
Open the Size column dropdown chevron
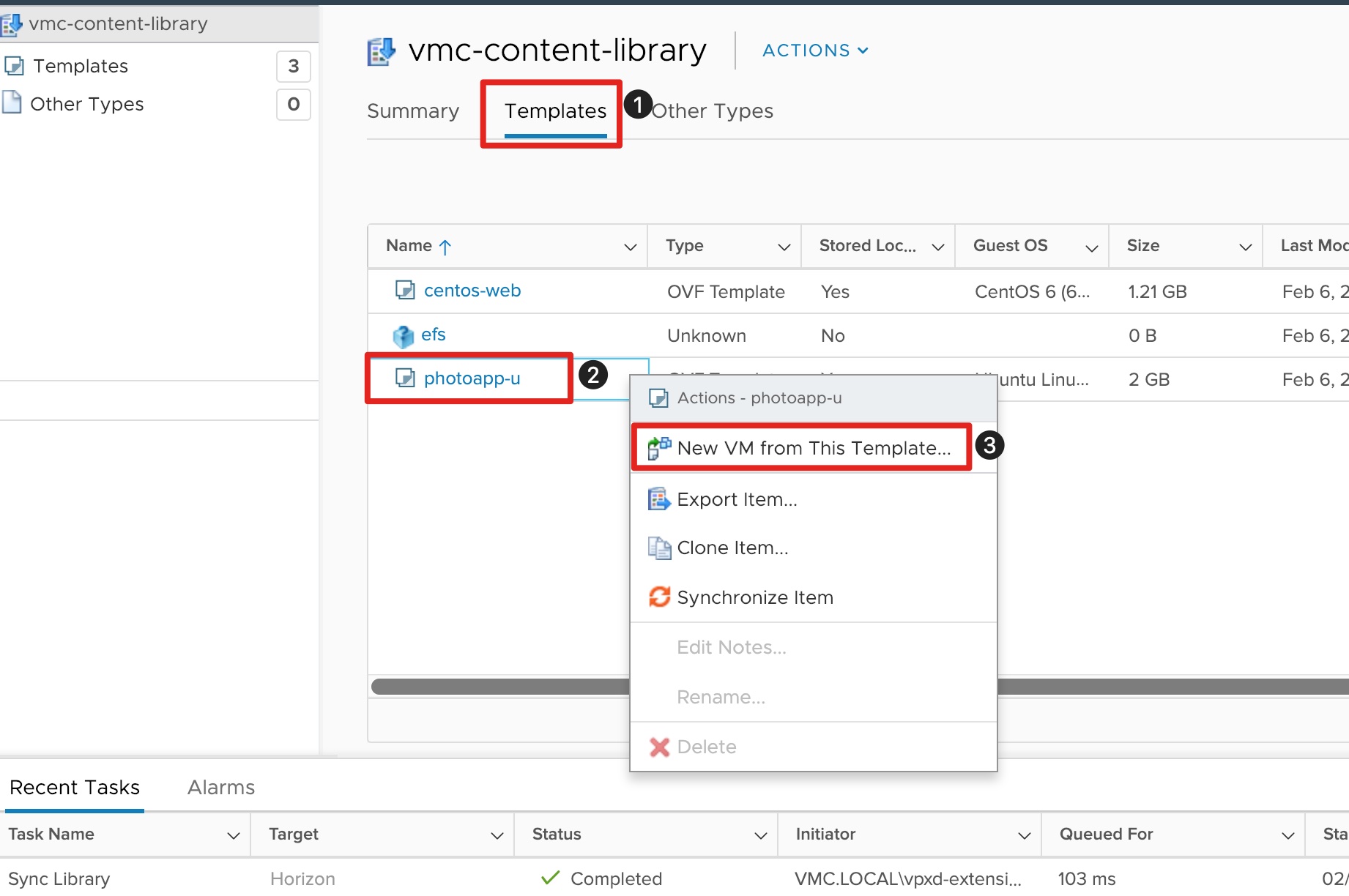tap(1245, 247)
